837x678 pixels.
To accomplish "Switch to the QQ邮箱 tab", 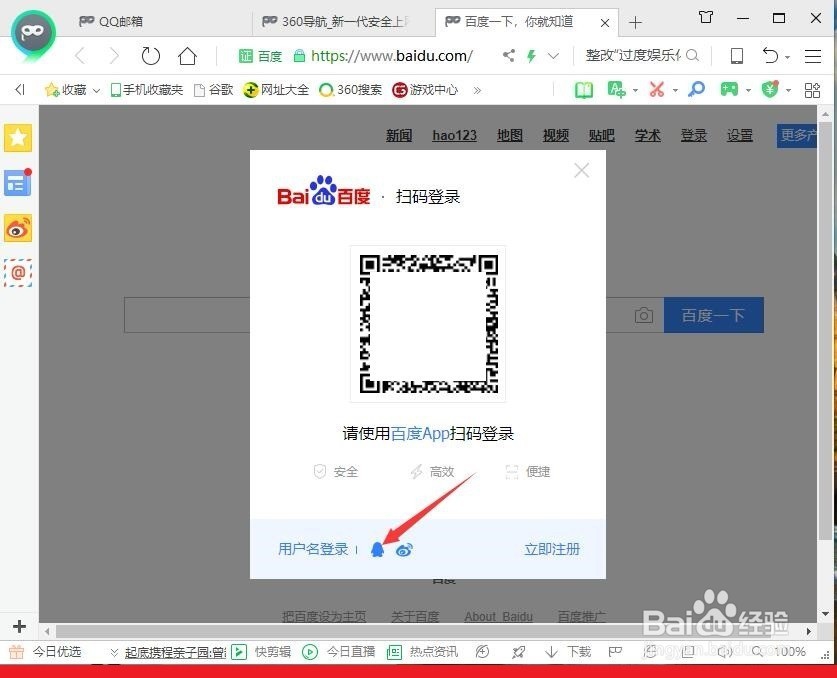I will pyautogui.click(x=111, y=21).
